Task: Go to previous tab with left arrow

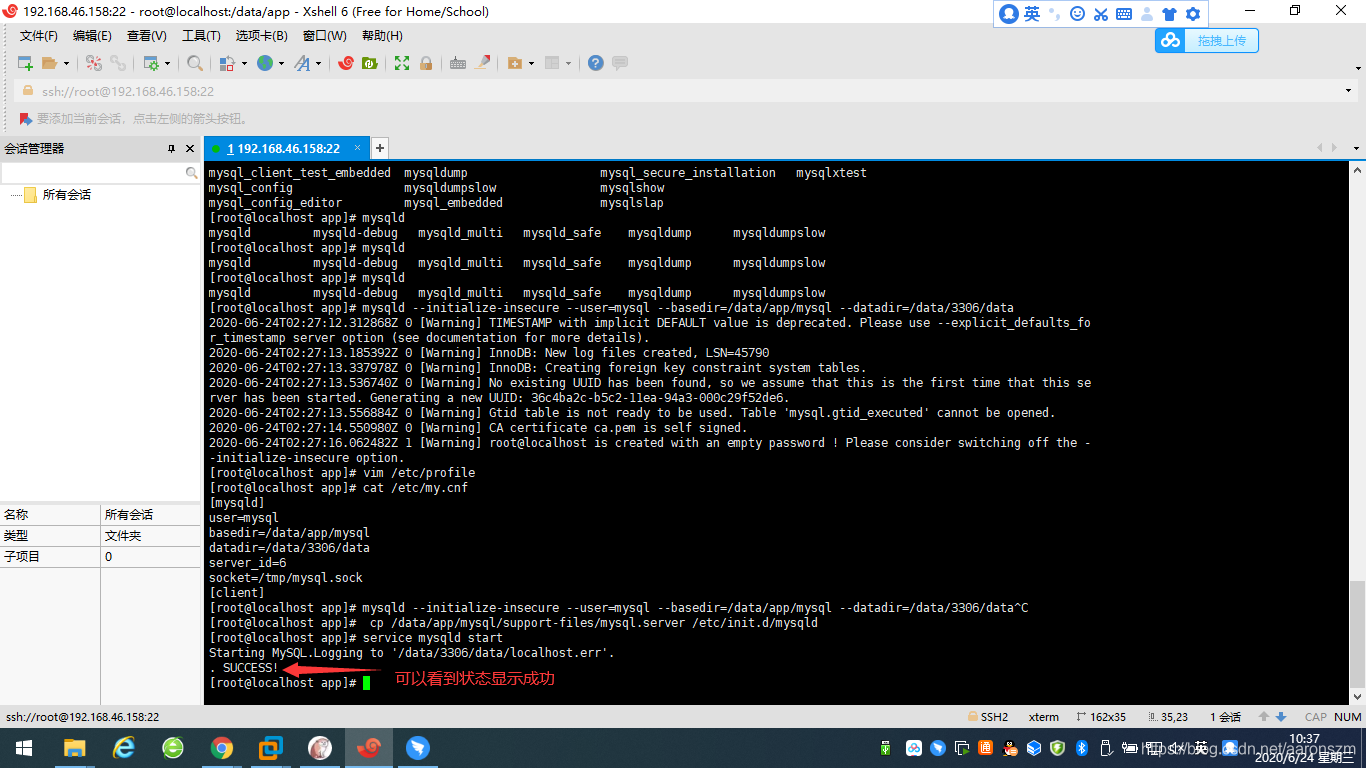Action: coord(1318,148)
